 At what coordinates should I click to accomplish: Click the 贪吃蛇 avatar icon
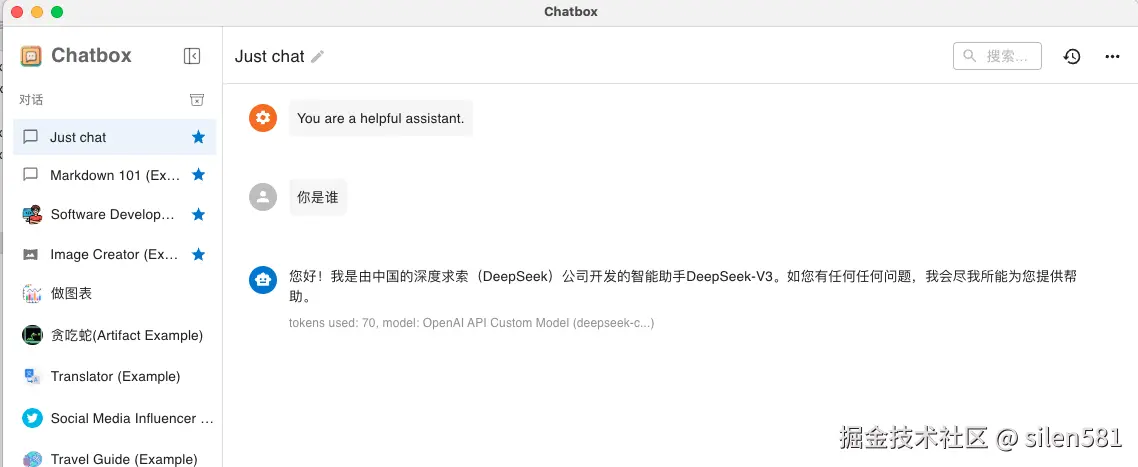point(32,335)
